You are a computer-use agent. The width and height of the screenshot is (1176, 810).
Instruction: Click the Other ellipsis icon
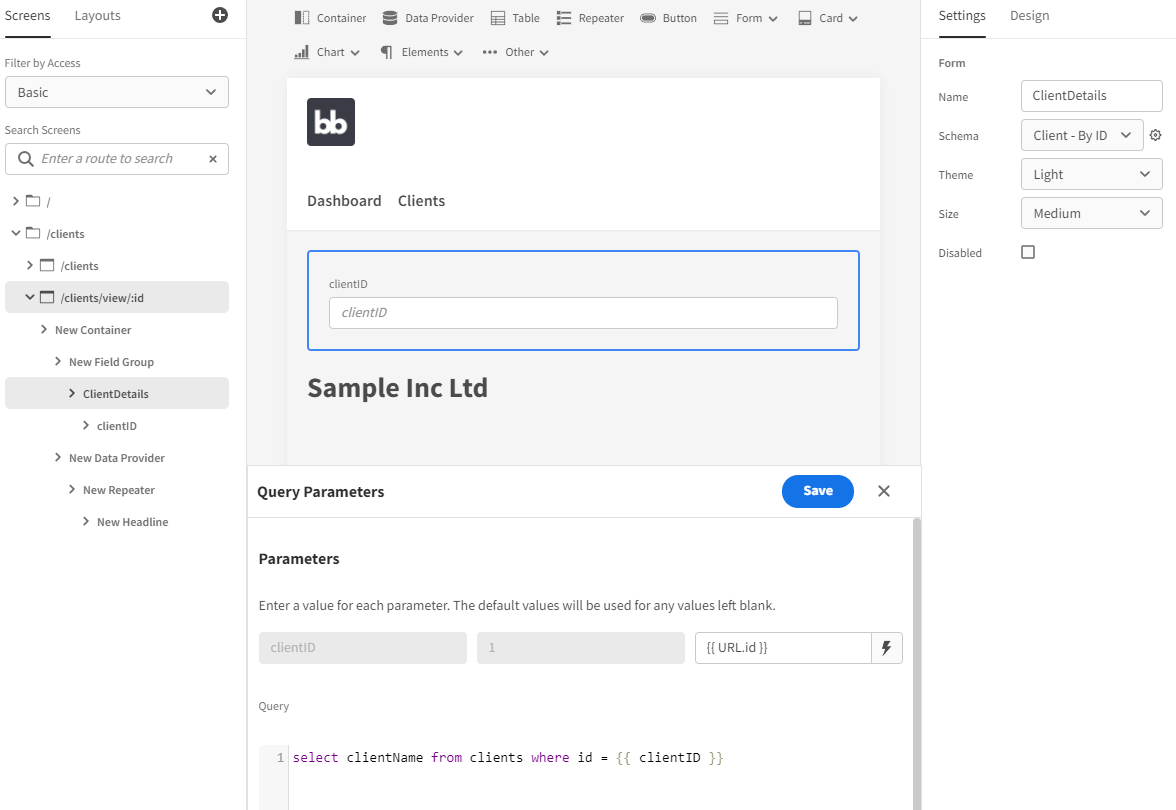[490, 52]
